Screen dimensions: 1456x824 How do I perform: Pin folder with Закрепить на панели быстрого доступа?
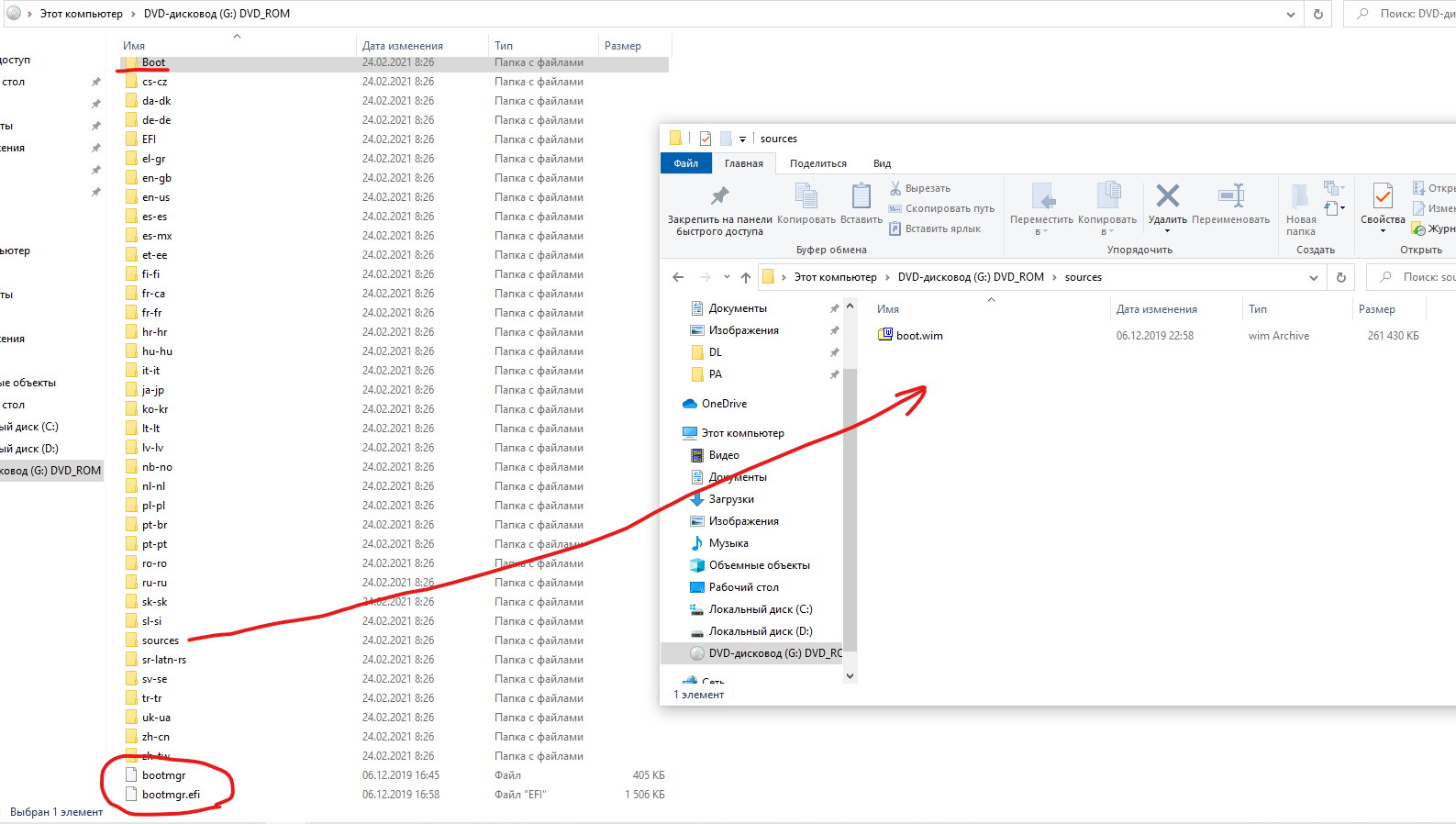point(719,196)
